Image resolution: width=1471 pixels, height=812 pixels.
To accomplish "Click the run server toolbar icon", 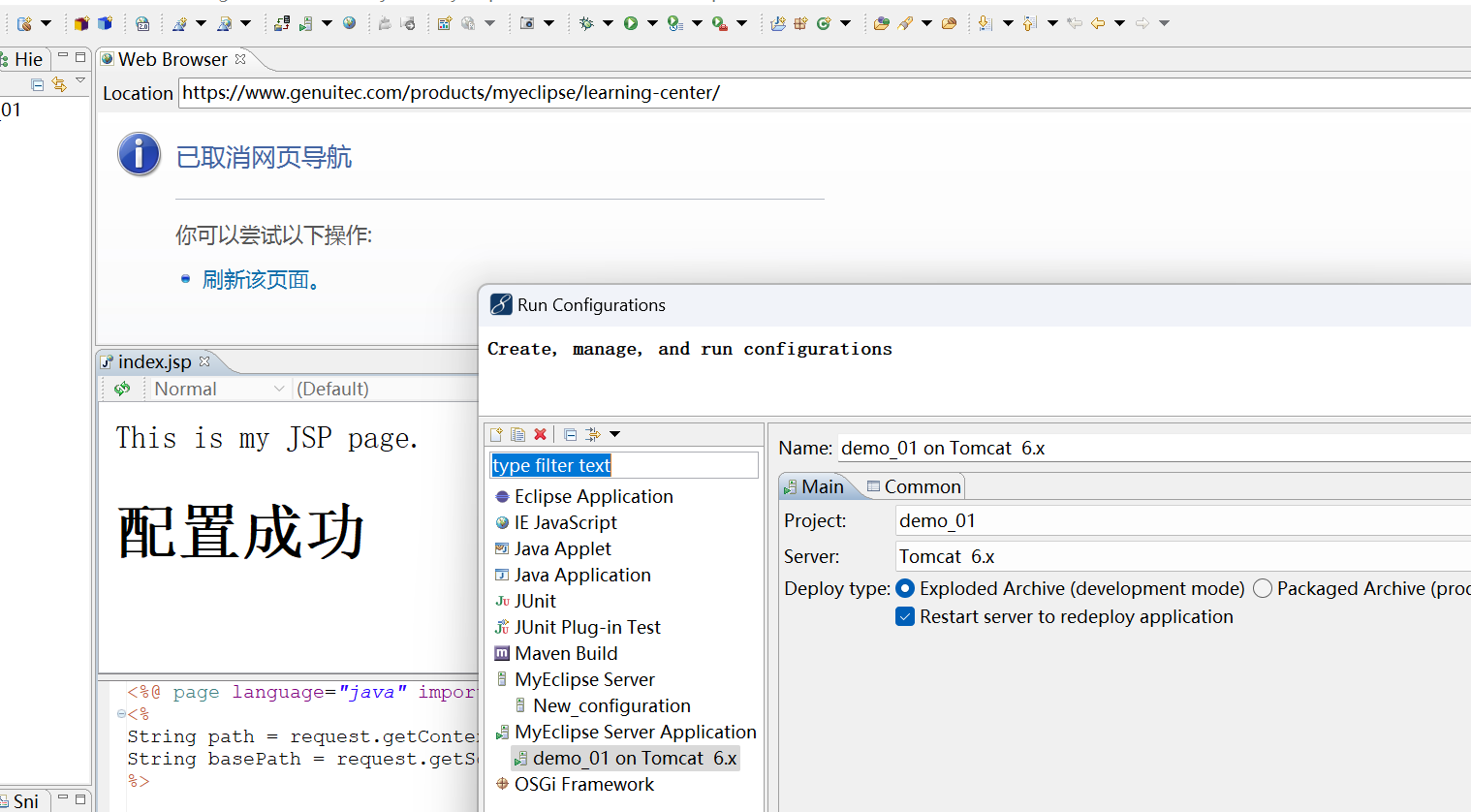I will pos(305,23).
